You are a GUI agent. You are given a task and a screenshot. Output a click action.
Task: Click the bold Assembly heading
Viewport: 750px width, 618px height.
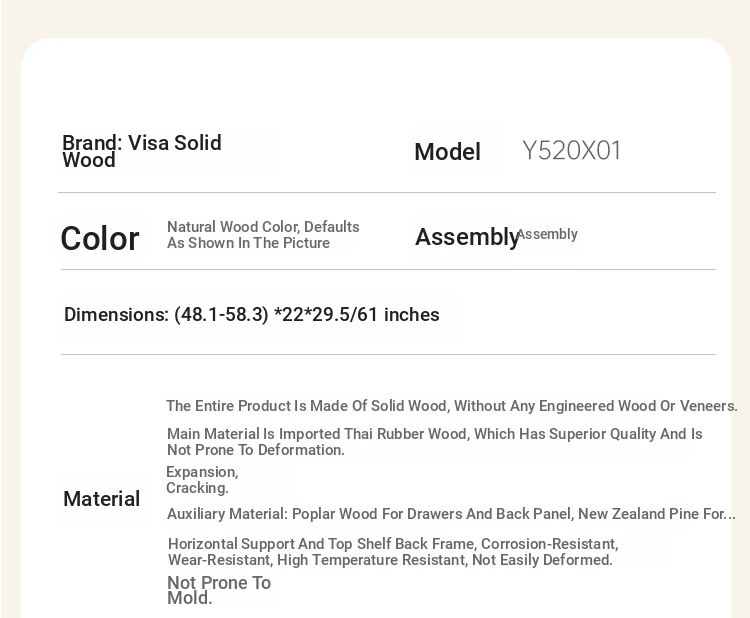click(x=467, y=237)
